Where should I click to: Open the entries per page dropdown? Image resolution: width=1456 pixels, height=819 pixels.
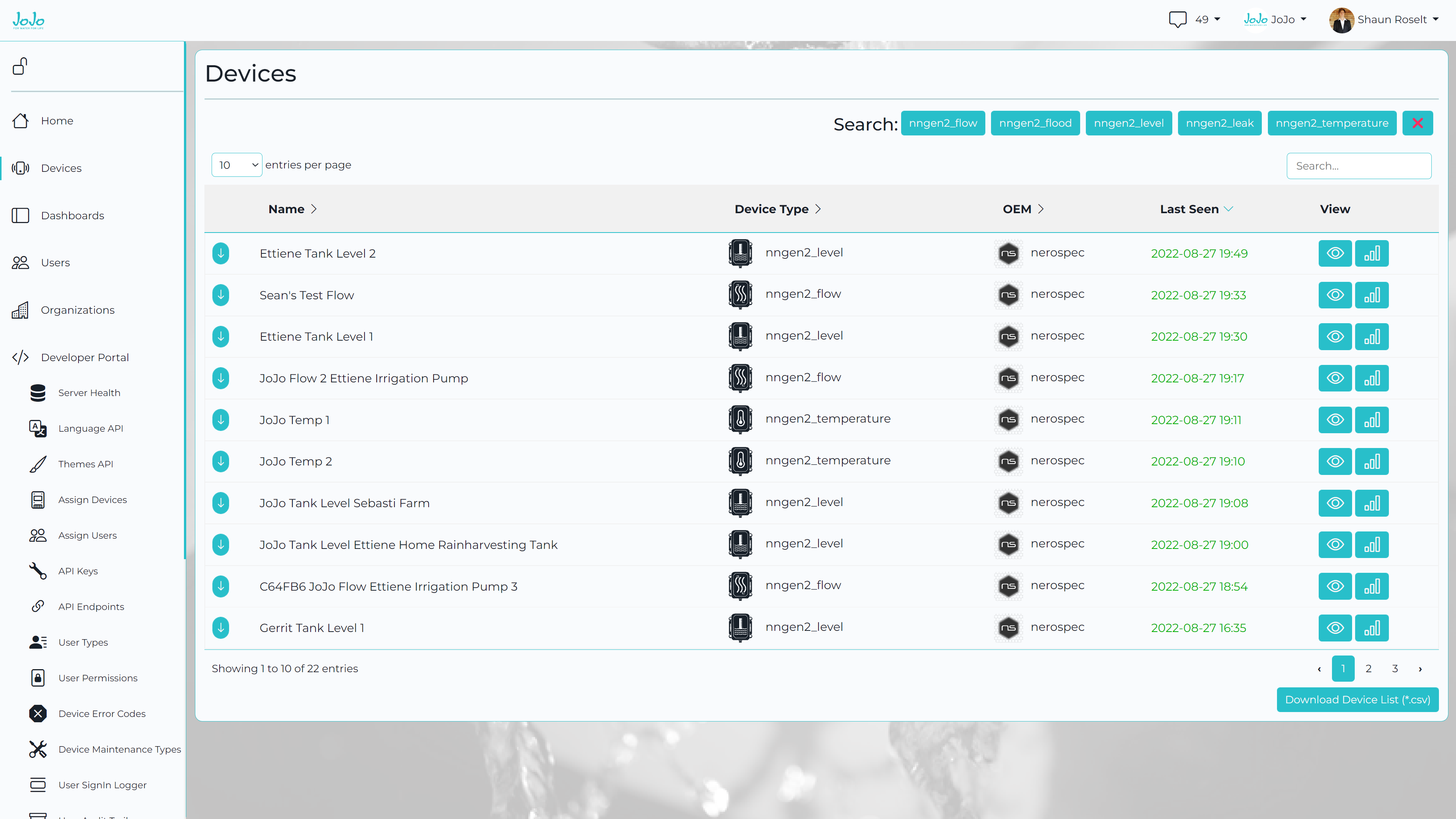(236, 165)
